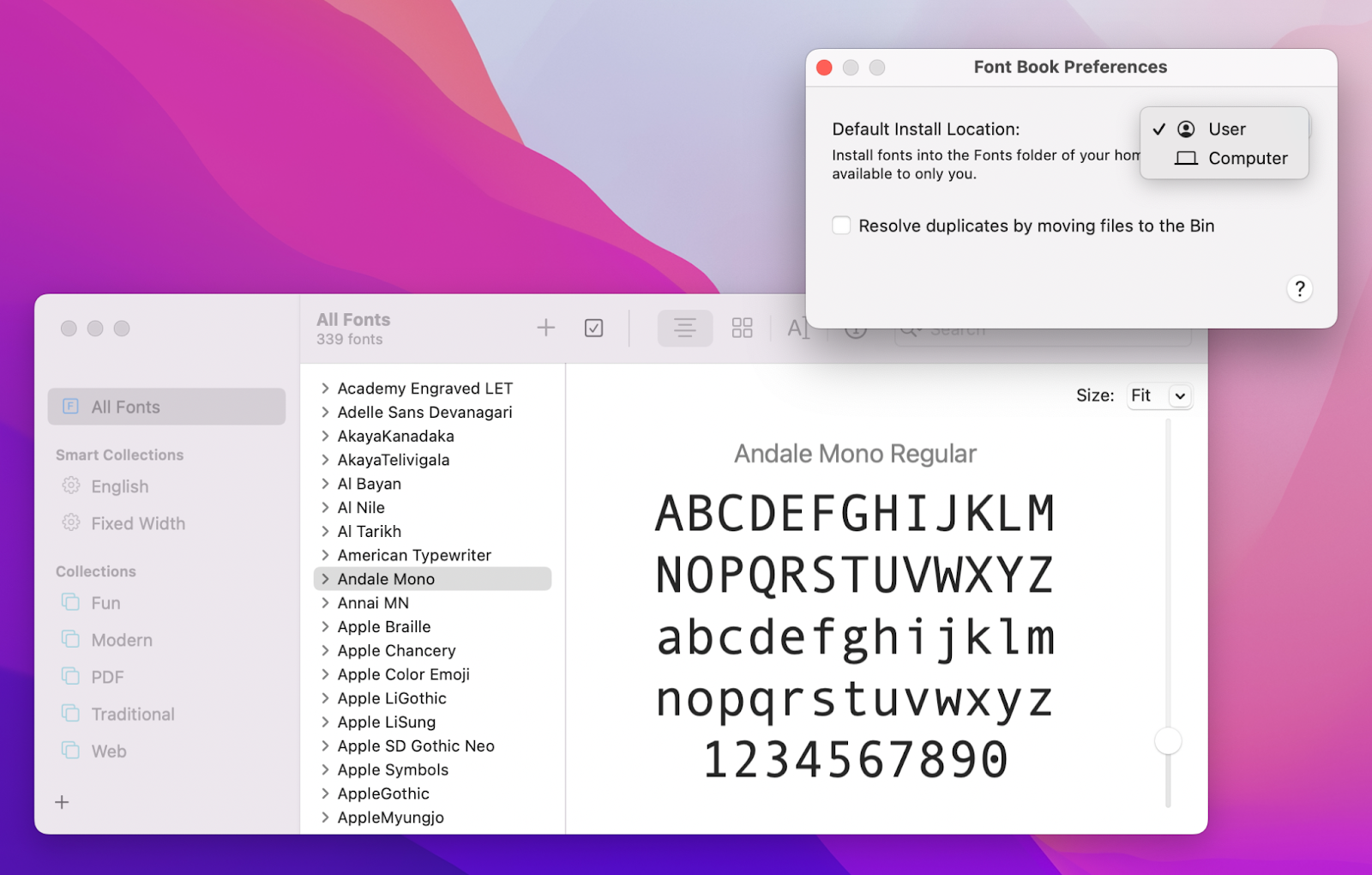Click the PDF collection icon

71,676
